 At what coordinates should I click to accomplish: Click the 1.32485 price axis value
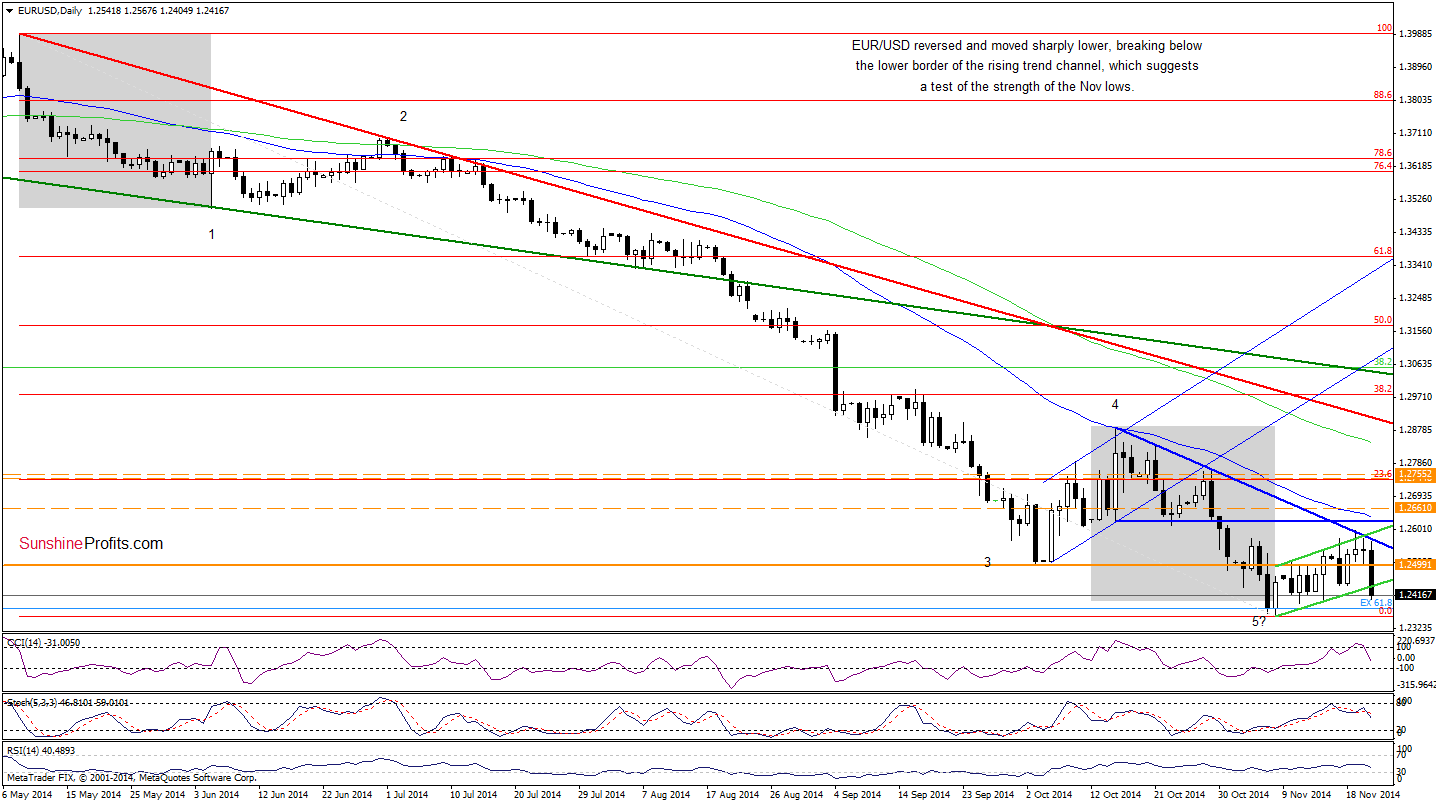pos(1417,298)
